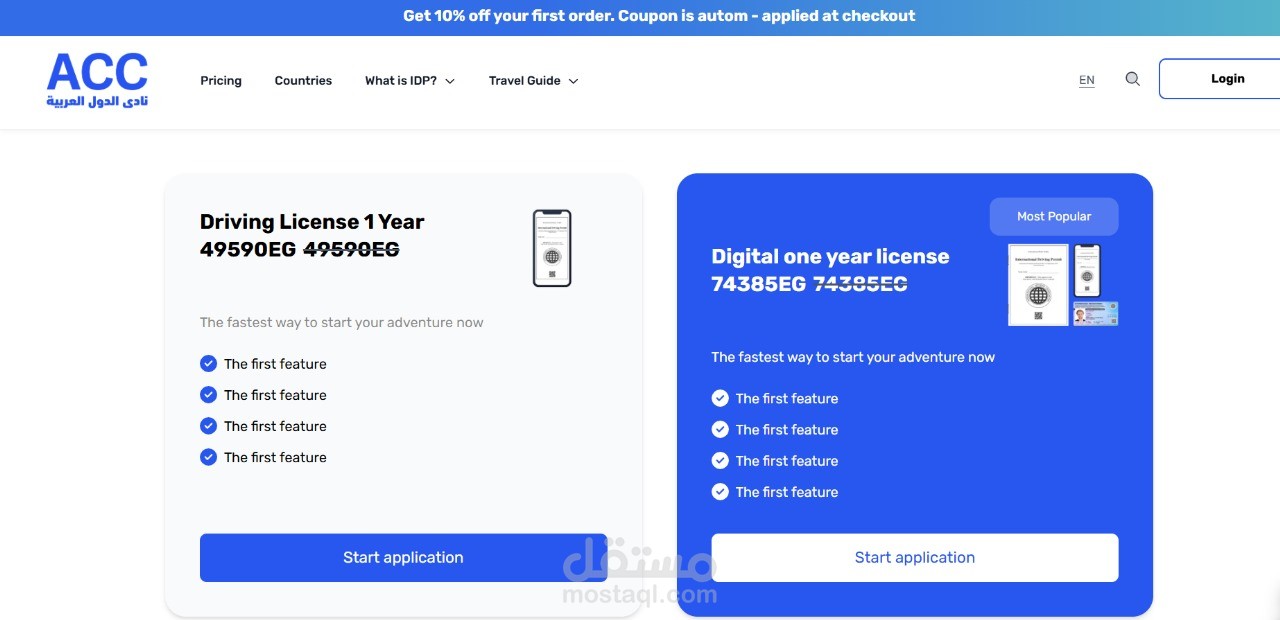Click the Login button

coord(1228,78)
